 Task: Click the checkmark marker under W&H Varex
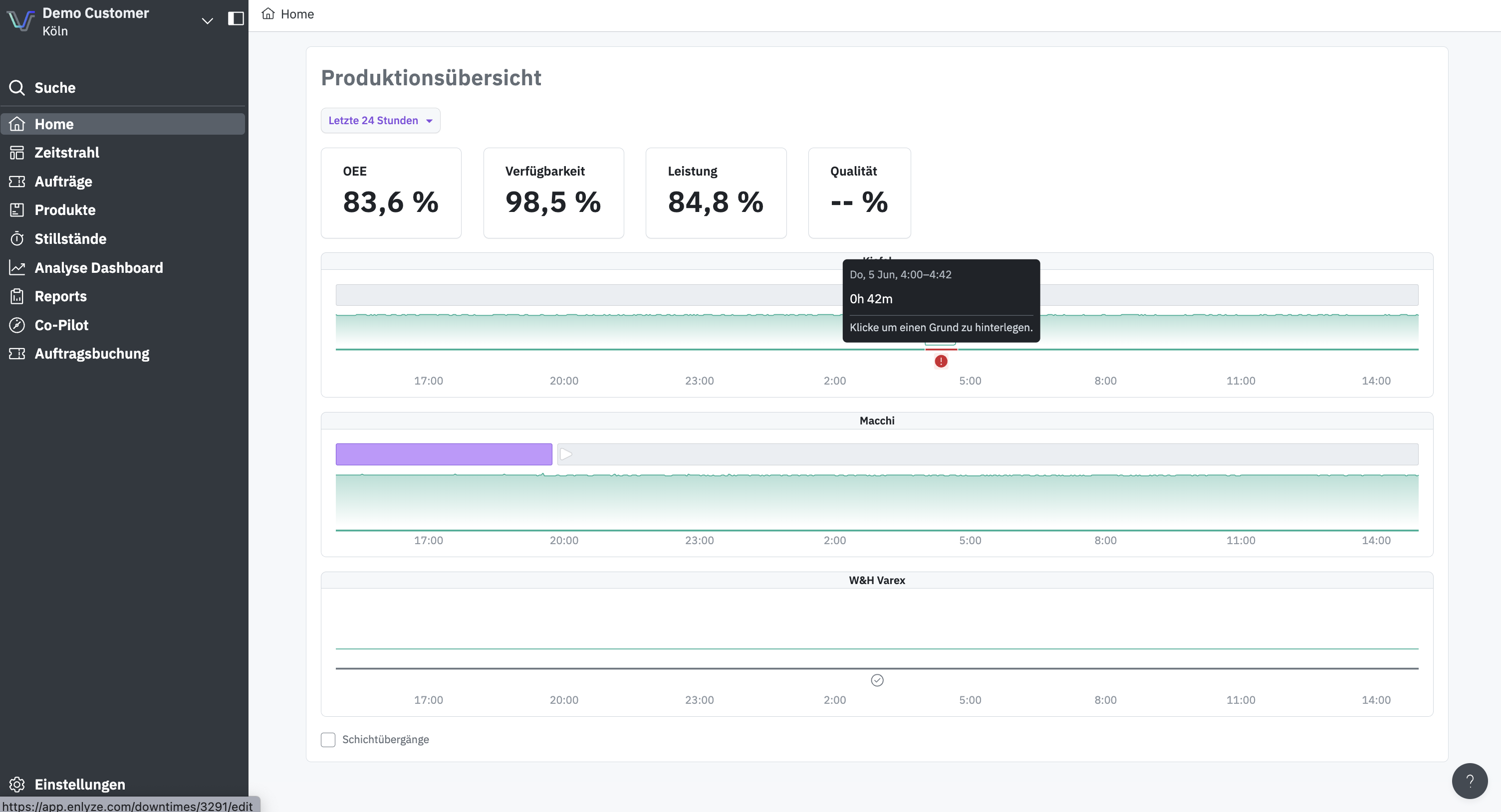point(877,680)
